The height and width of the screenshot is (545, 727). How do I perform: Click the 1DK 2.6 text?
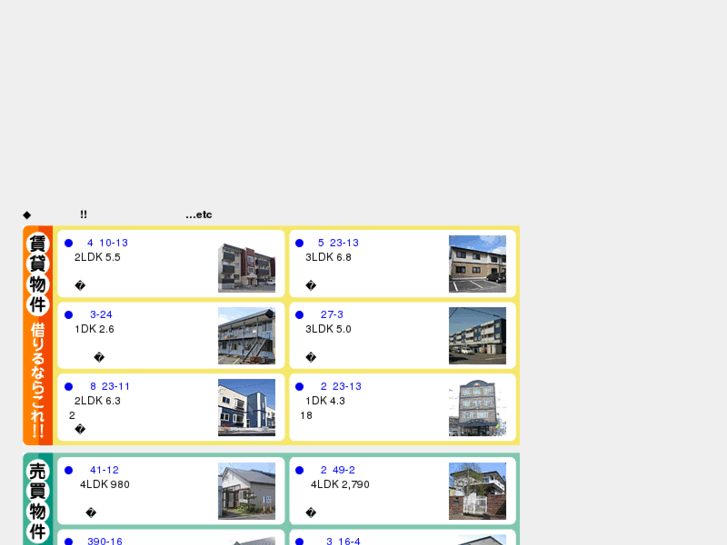[94, 329]
